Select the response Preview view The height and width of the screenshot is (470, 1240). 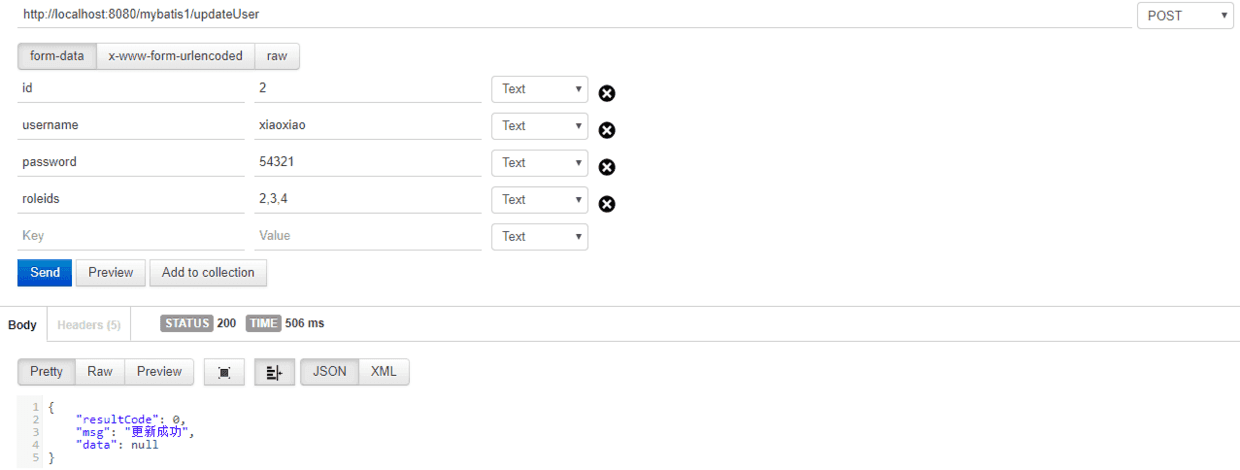(x=160, y=372)
